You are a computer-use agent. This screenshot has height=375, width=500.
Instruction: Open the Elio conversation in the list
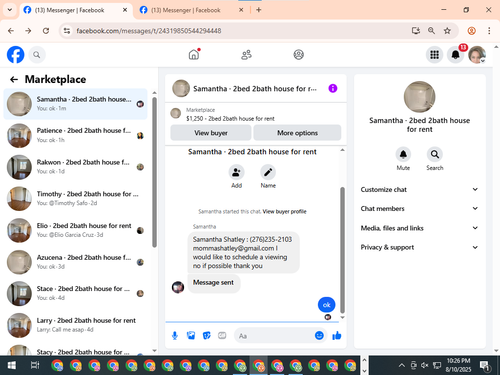76,230
